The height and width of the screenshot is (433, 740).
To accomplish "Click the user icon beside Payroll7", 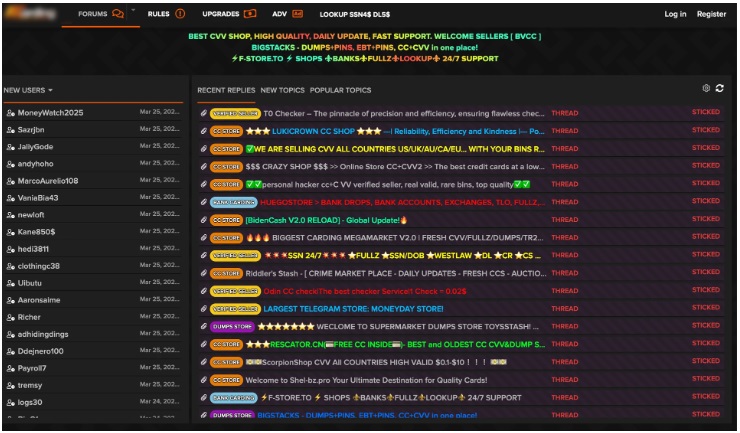I will [x=10, y=368].
